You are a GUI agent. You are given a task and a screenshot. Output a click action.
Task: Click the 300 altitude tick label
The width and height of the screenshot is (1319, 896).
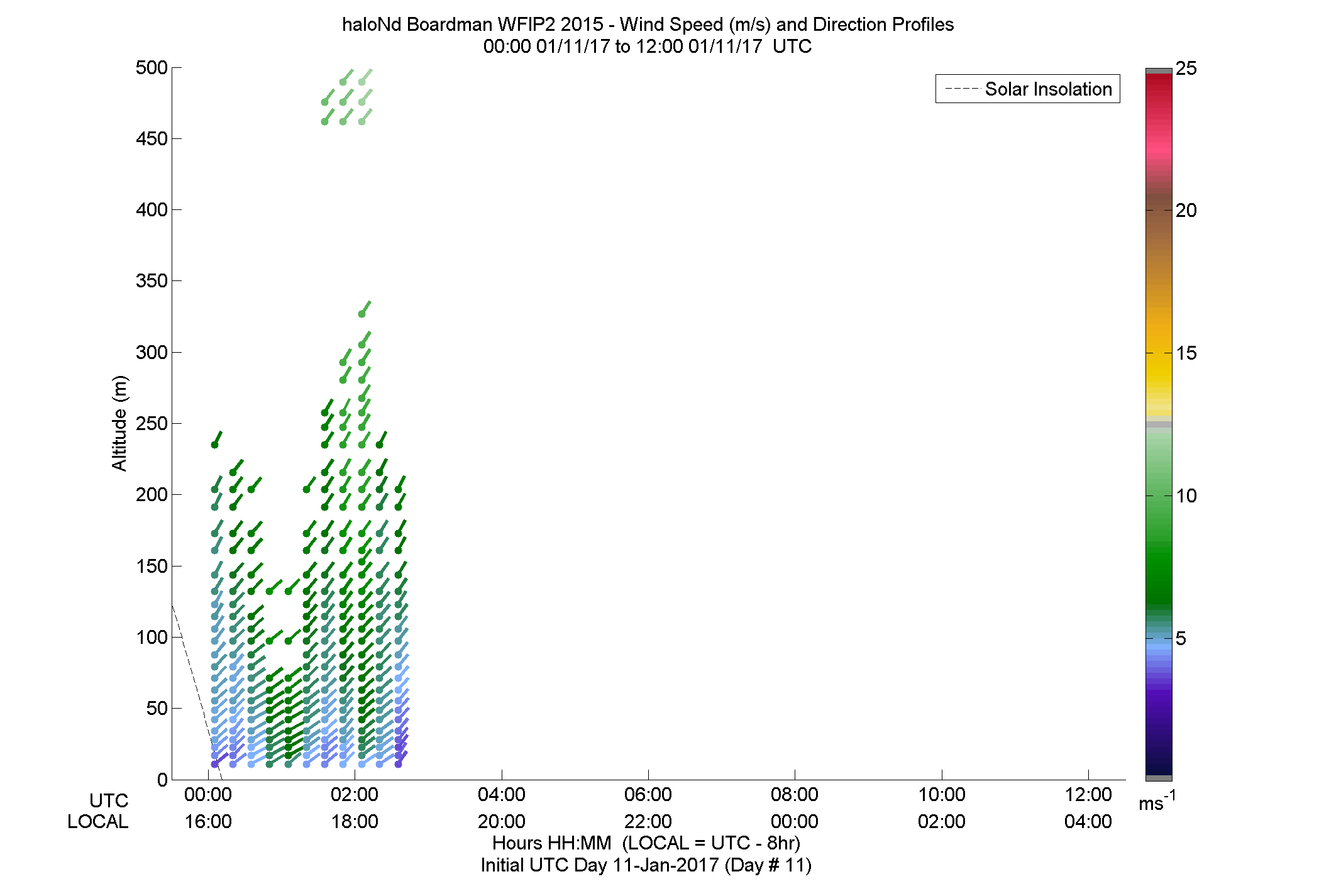tap(152, 353)
